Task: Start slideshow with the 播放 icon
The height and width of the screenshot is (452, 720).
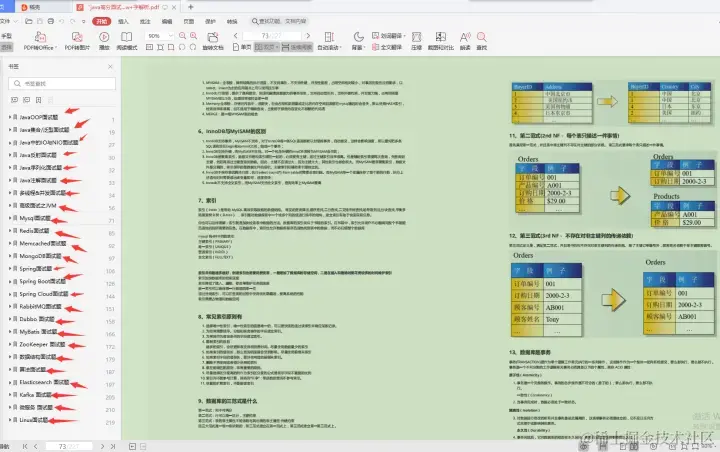Action: click(x=104, y=37)
